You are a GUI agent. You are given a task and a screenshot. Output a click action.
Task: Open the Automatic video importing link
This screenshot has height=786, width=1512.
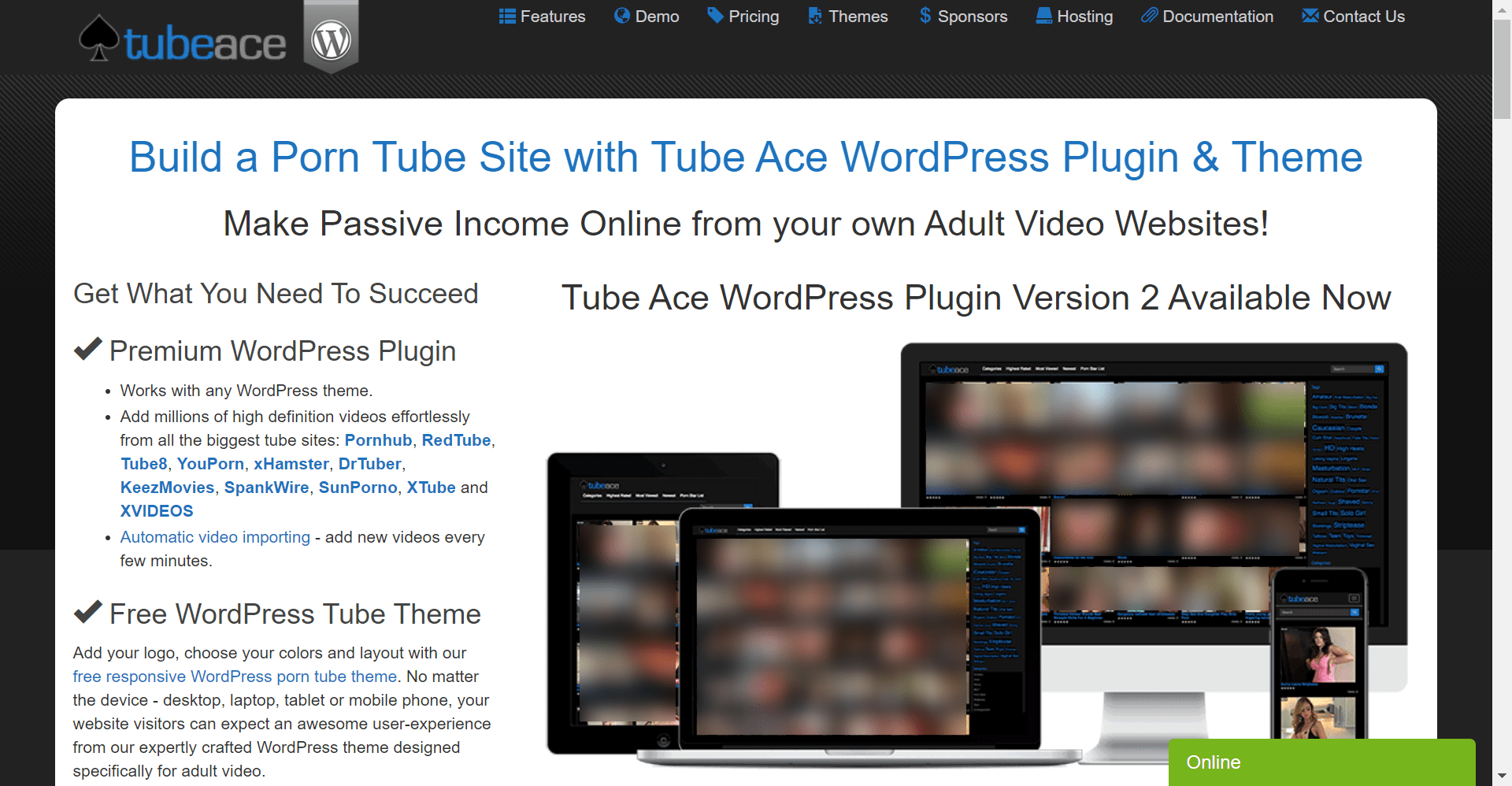[x=215, y=537]
